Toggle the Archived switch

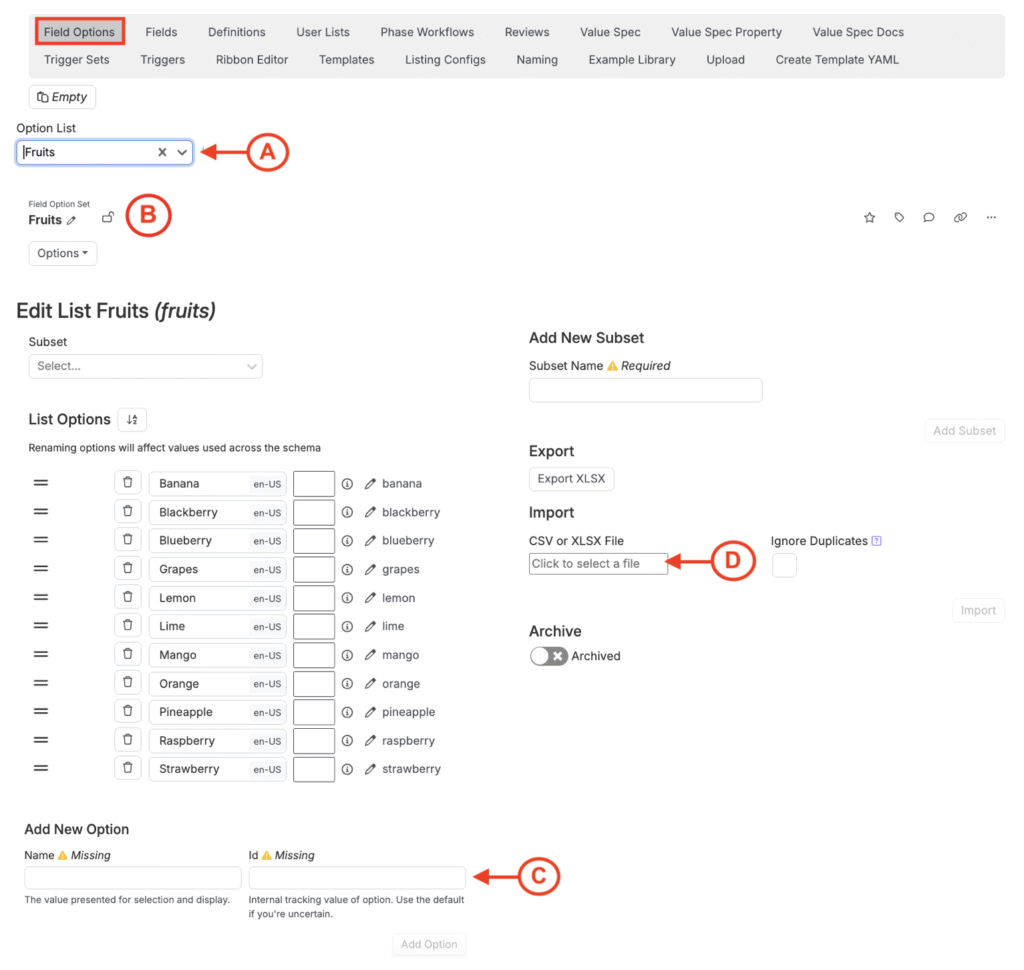pos(549,656)
